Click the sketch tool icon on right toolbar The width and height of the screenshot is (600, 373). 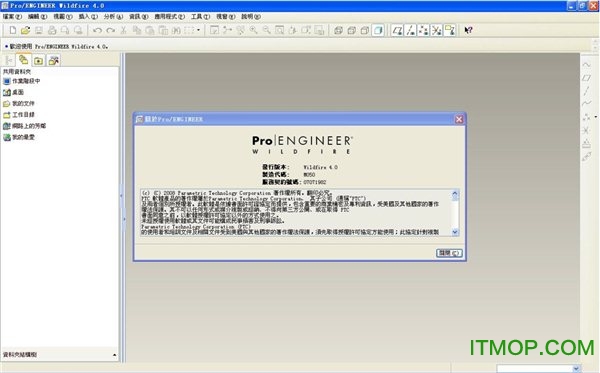click(x=586, y=64)
